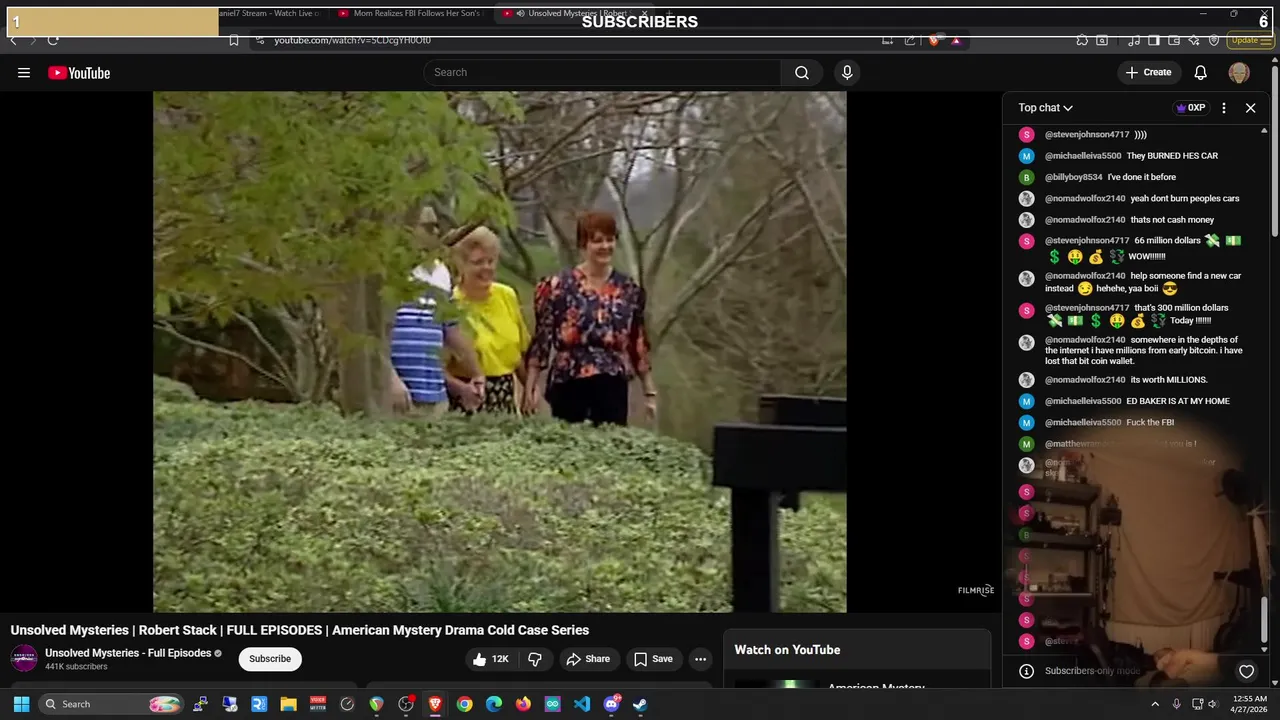Switch to the Stream - Watch Live tab

tap(268, 13)
